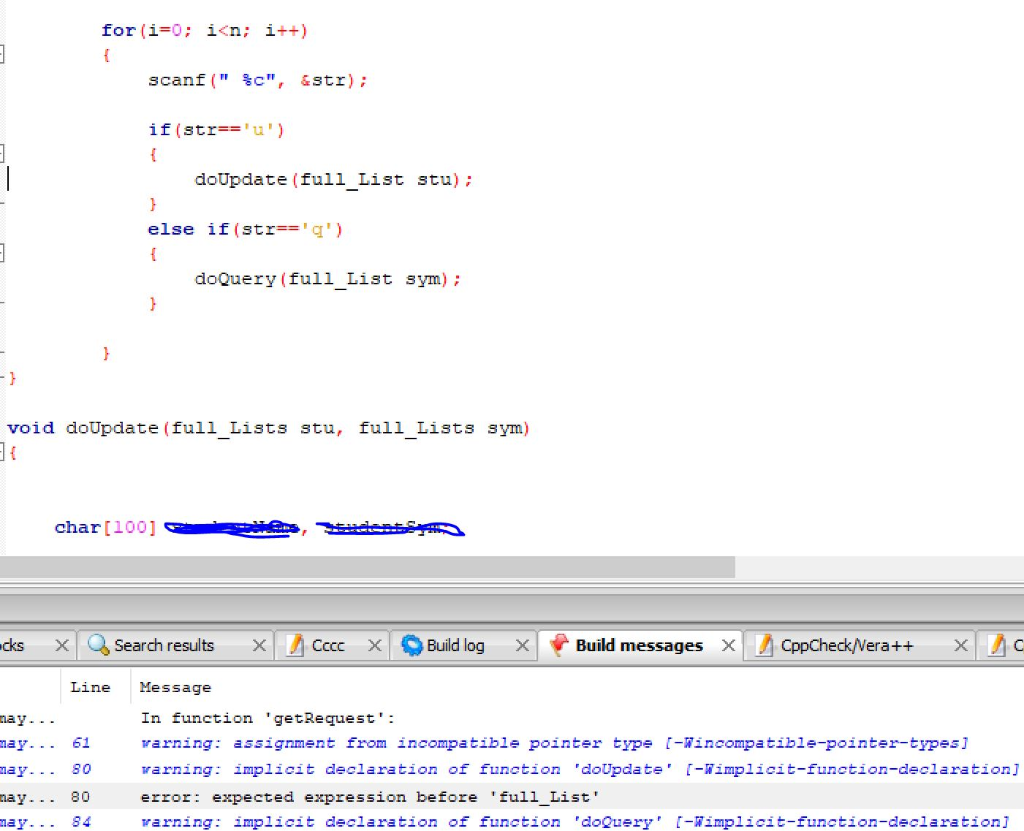The height and width of the screenshot is (831, 1024).
Task: Collapse the else-if(str=='q') block fold marker
Action: click(4, 253)
